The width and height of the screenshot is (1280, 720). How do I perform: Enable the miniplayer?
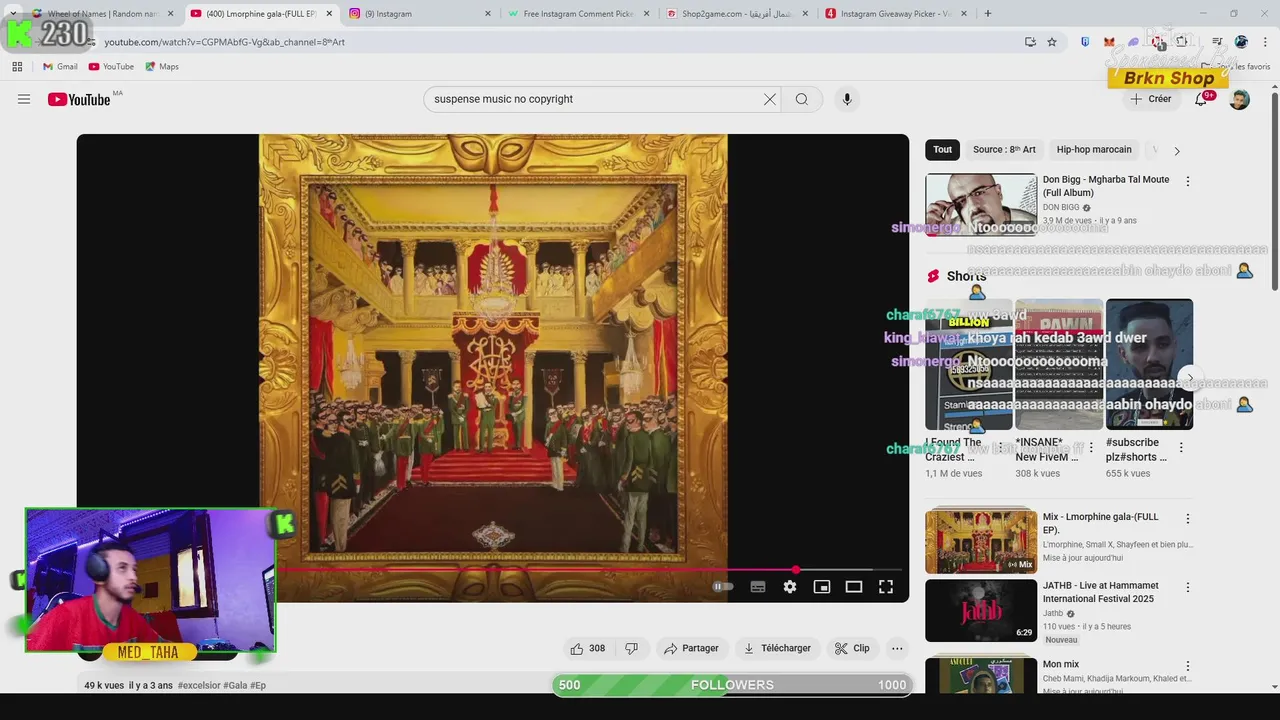[822, 587]
